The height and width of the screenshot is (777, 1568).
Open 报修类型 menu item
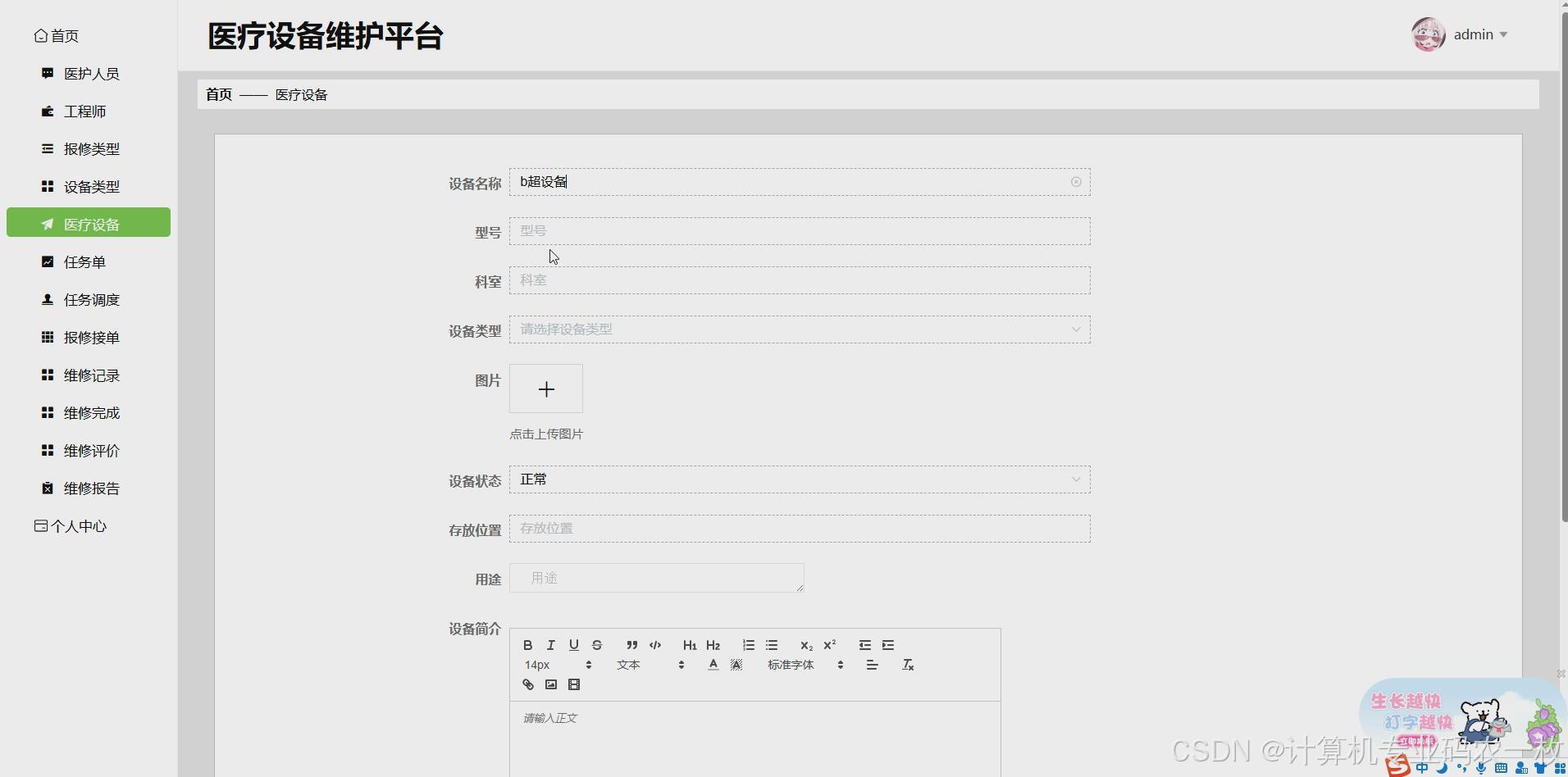point(89,149)
